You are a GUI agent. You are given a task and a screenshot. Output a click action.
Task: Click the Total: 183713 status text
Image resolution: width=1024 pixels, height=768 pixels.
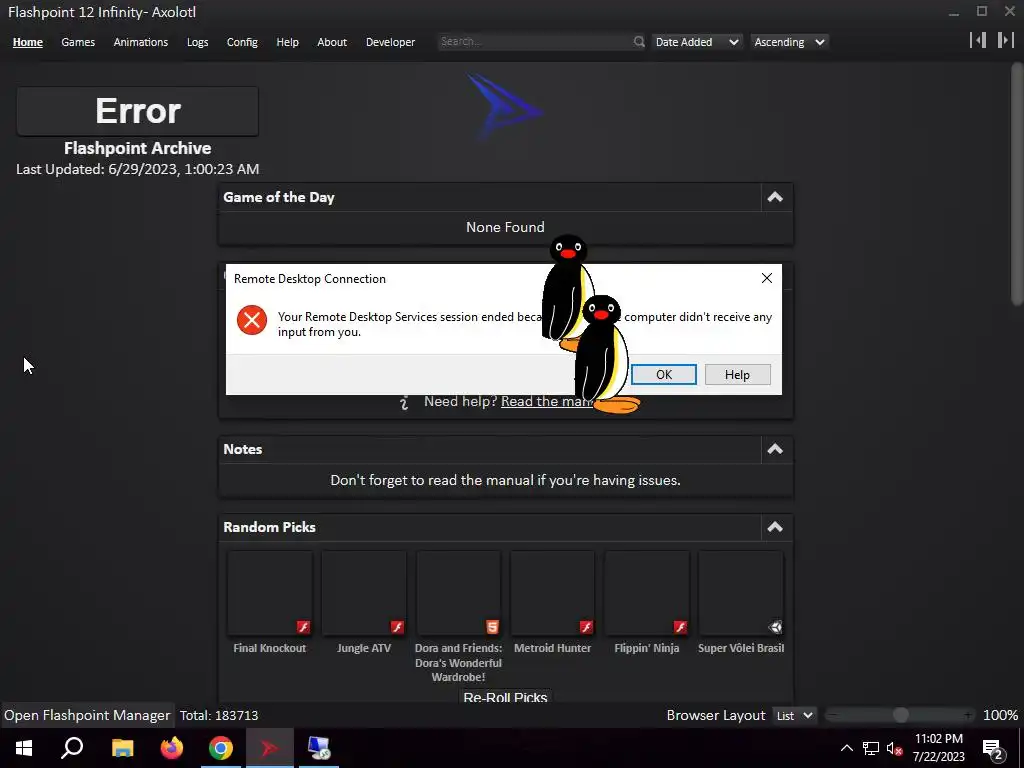[219, 716]
